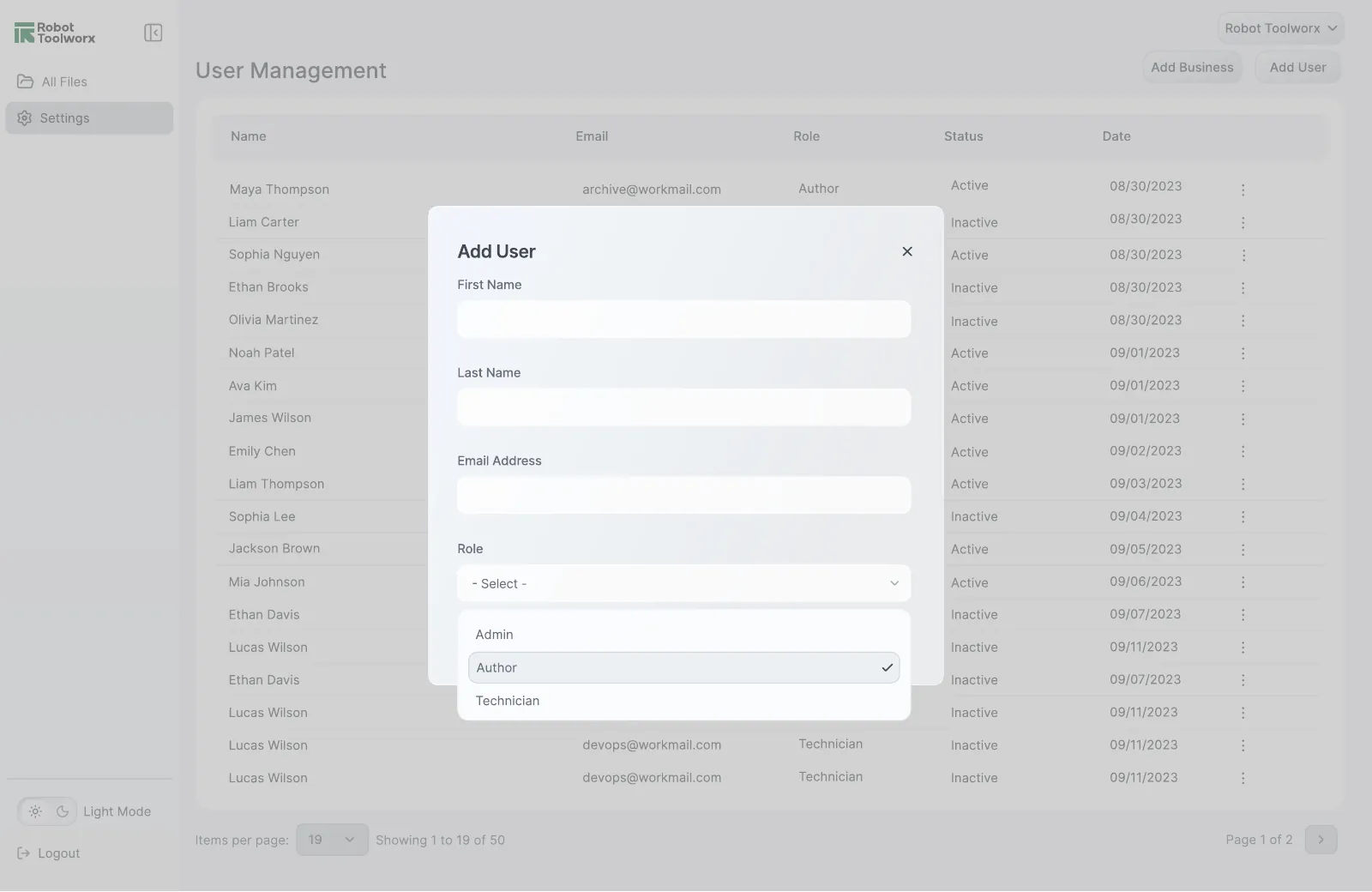Open the three-dot menu for Sophia Nguyen
This screenshot has height=892, width=1372.
click(1243, 255)
